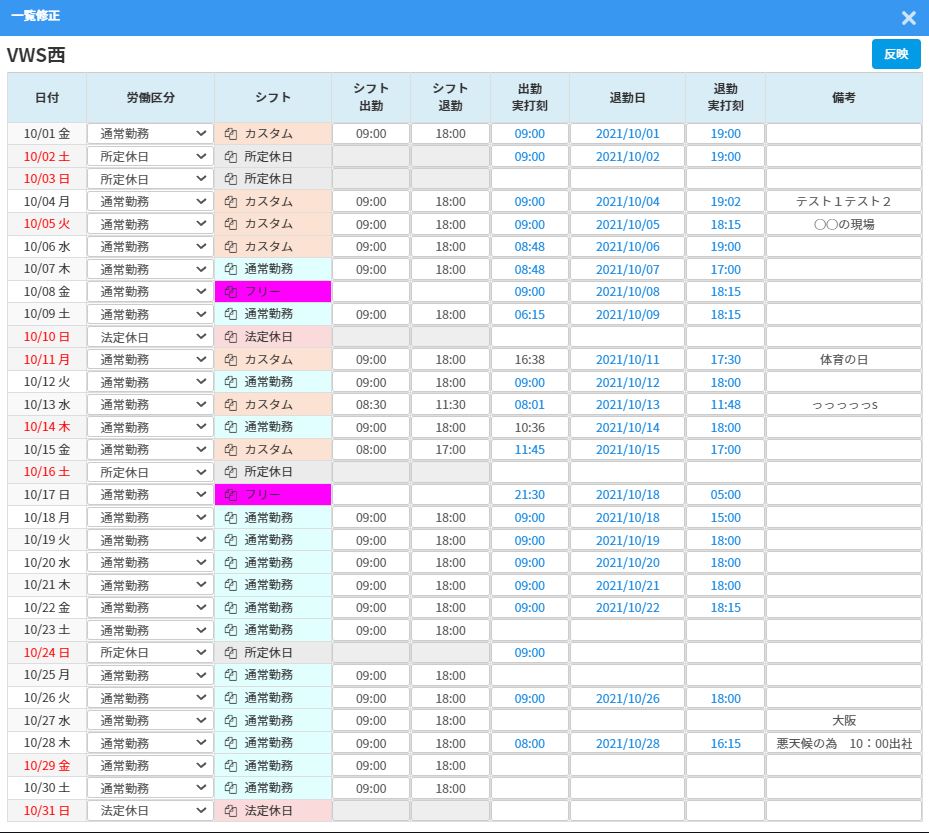This screenshot has width=929, height=833.
Task: Click the shift copy icon in the 10/27 row
Action: [231, 720]
